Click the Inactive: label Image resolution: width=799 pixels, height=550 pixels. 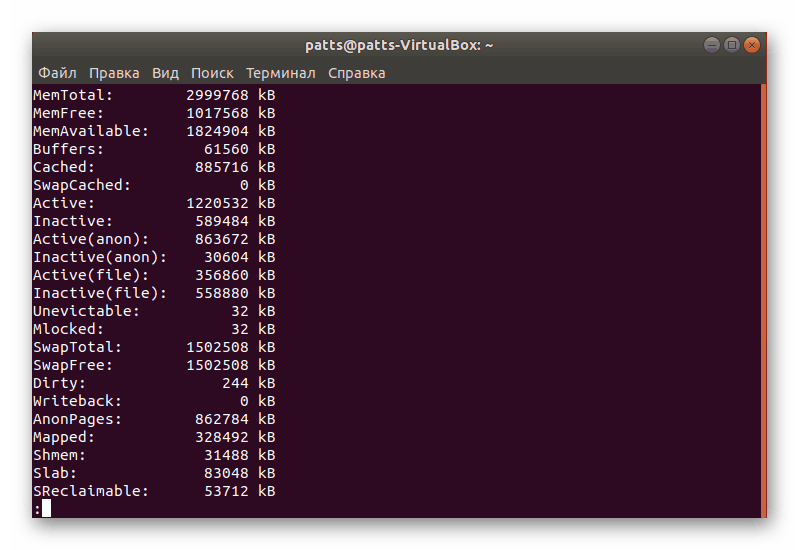pyautogui.click(x=73, y=221)
